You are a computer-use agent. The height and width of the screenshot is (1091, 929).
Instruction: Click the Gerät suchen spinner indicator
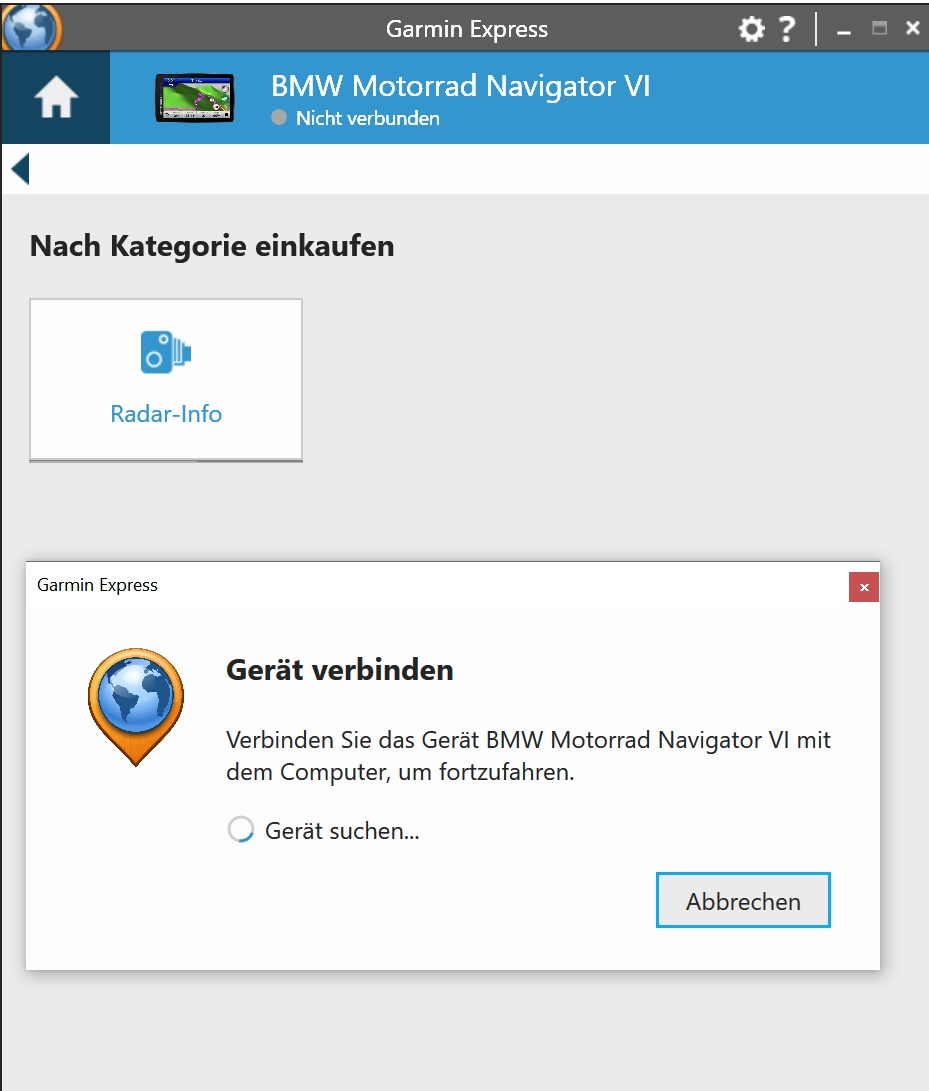coord(240,828)
